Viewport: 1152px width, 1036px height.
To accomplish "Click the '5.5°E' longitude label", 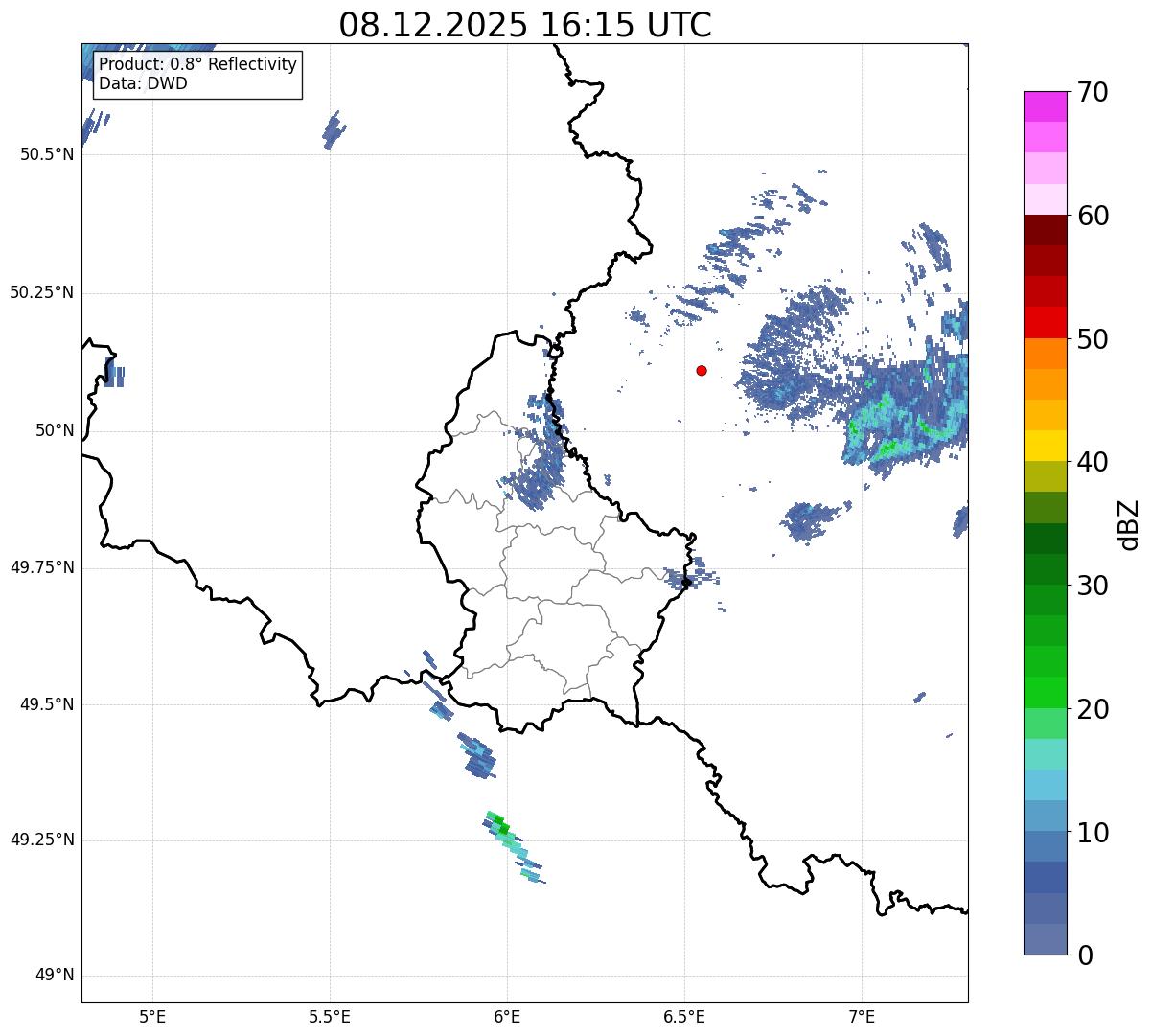I will (x=330, y=1017).
